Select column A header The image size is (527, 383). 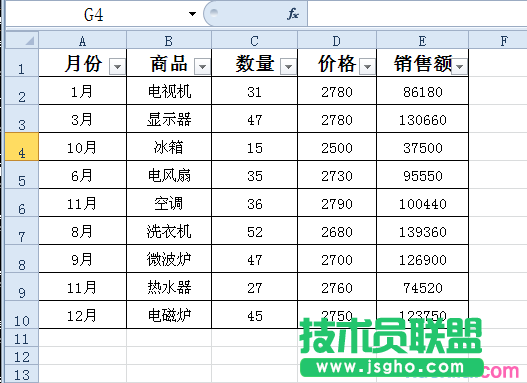(83, 41)
